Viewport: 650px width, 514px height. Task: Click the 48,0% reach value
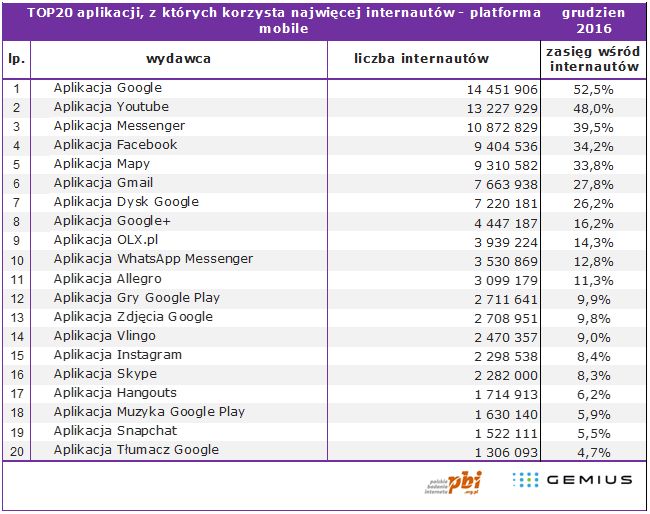coord(593,109)
